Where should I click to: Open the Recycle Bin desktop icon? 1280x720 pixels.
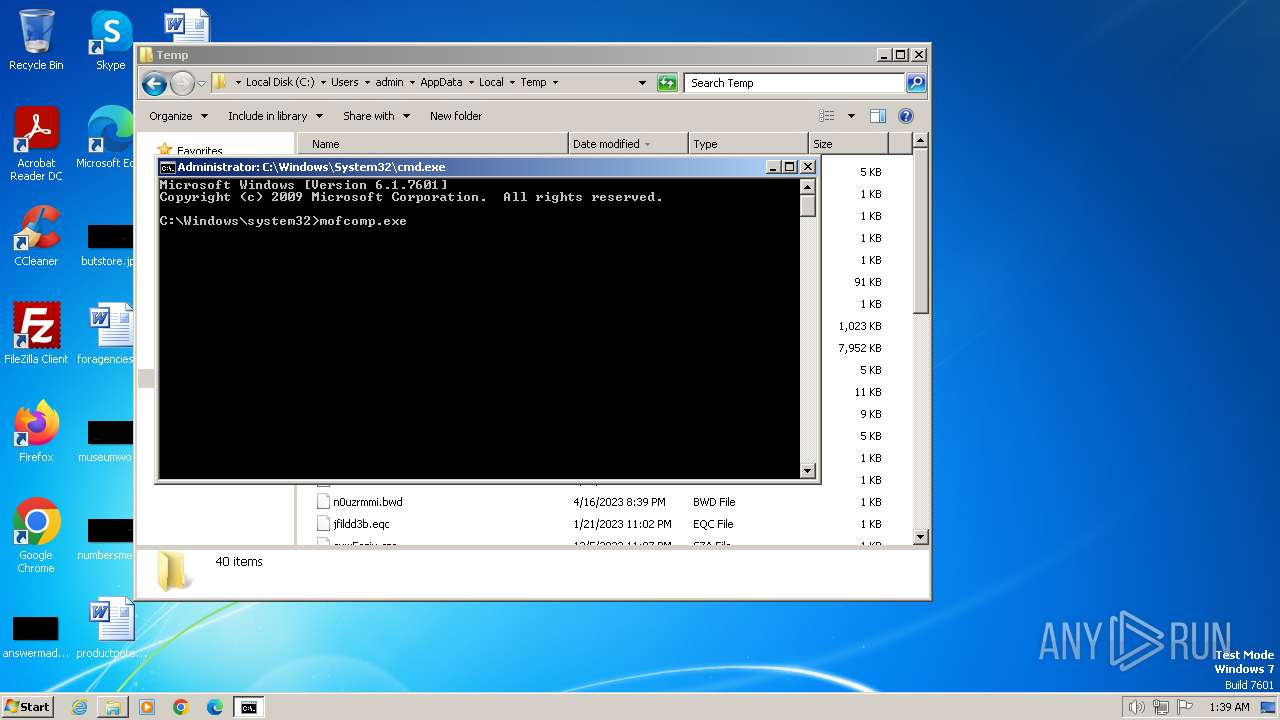coord(36,40)
